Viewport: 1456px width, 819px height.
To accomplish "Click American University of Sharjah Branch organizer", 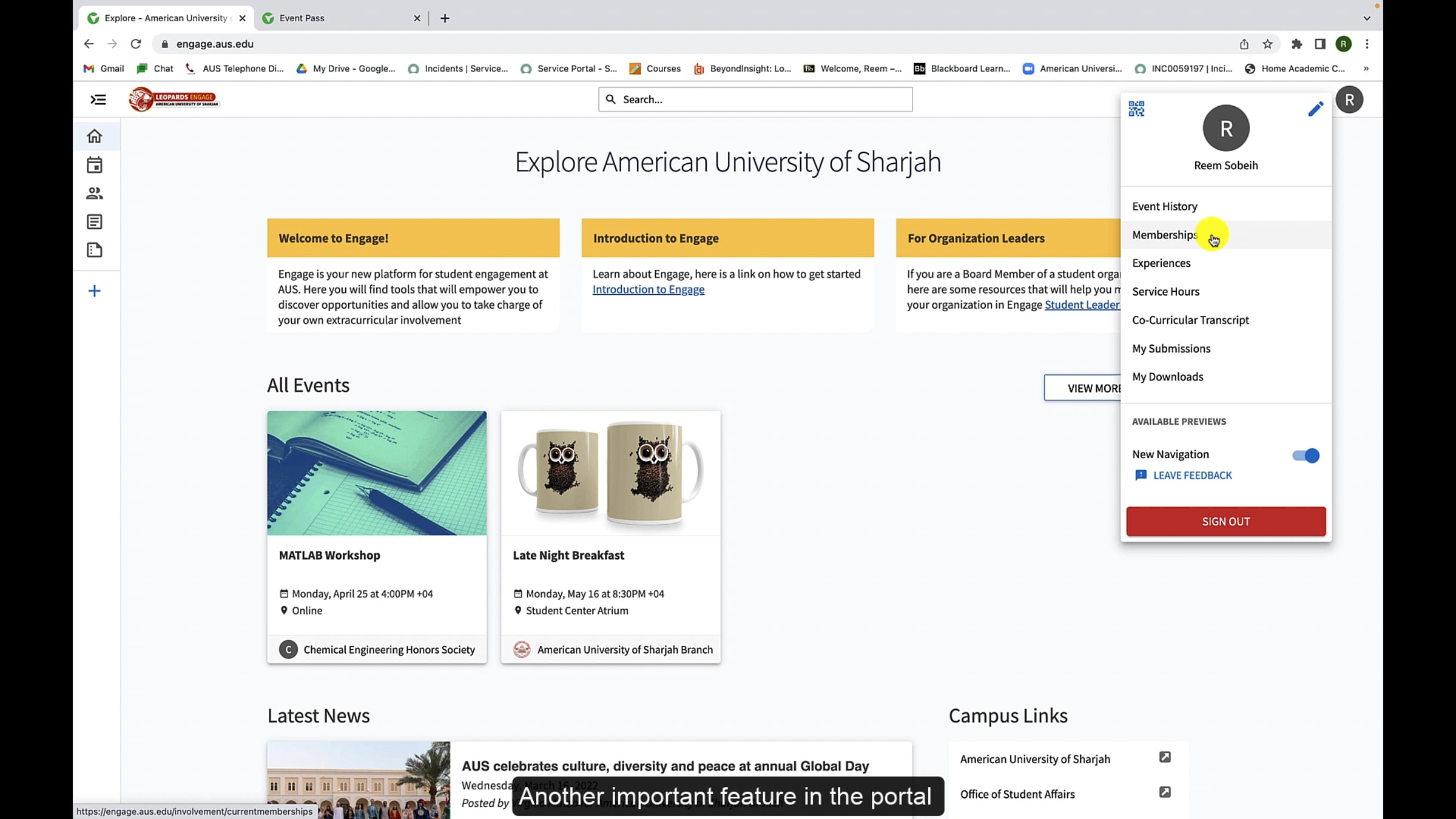I will coord(613,650).
